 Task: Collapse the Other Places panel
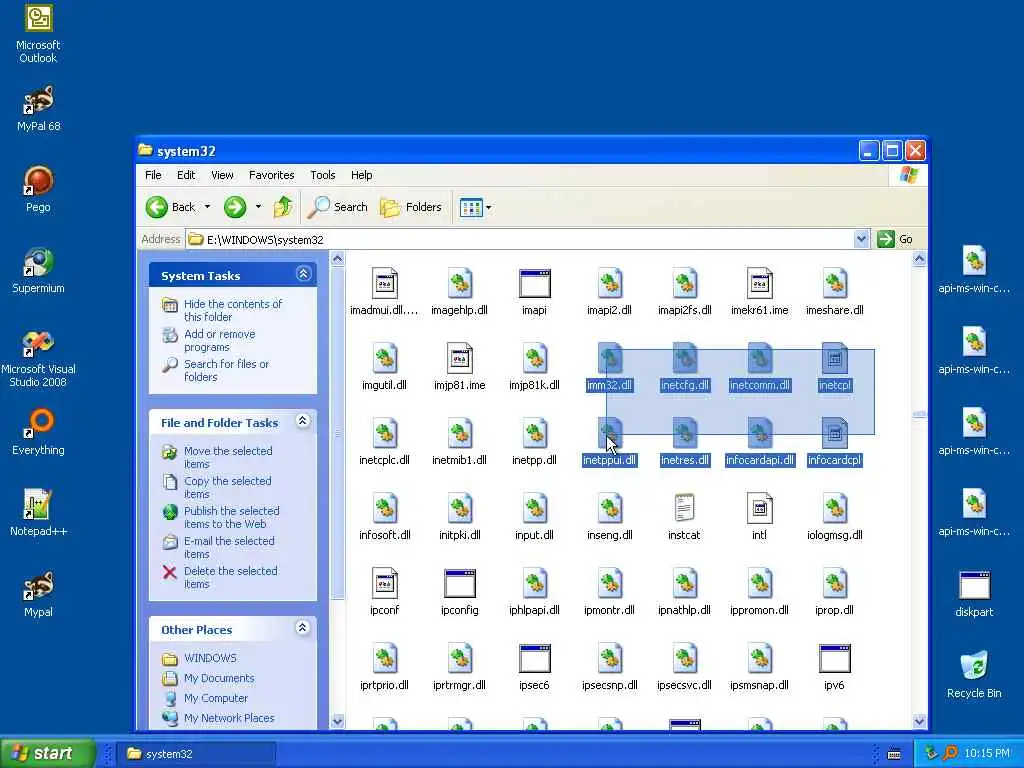point(302,628)
